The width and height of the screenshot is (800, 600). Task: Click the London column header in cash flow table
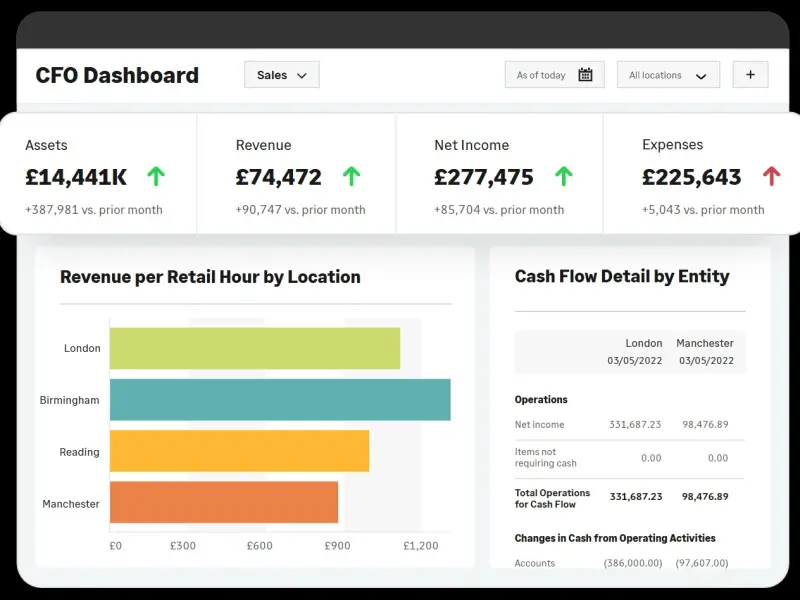(x=643, y=343)
